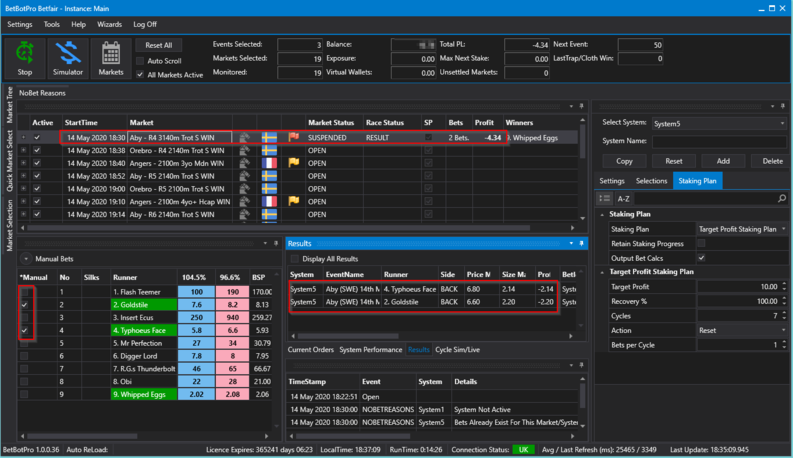
Task: Click the Copy system button
Action: [624, 160]
